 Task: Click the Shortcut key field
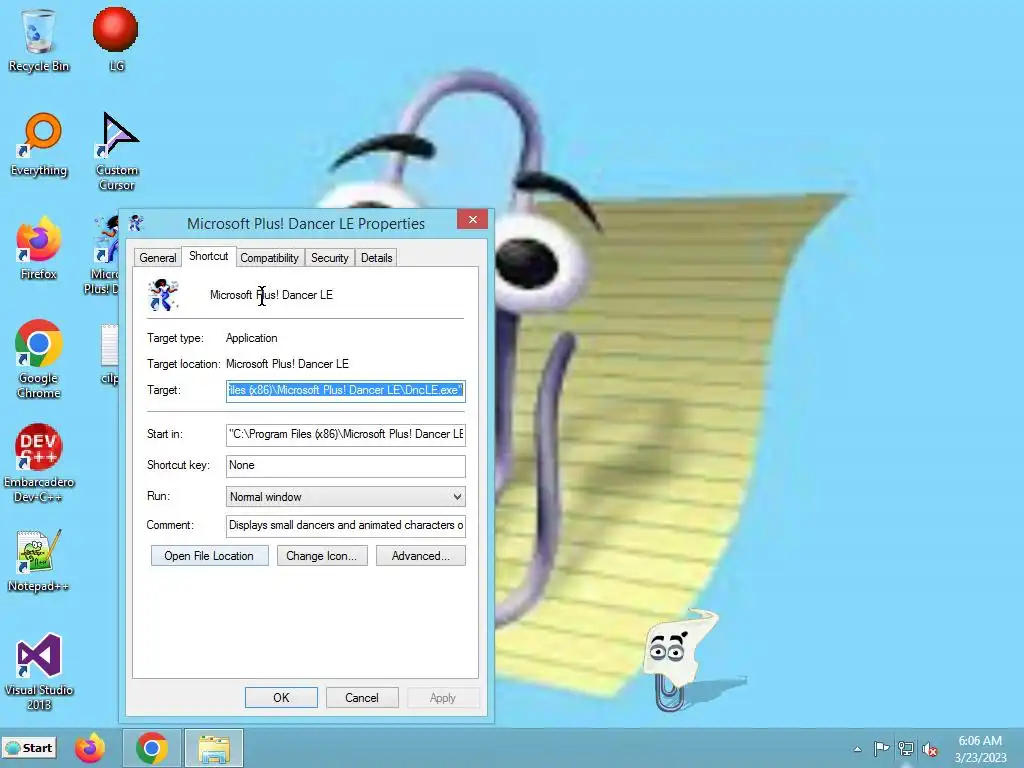(345, 466)
